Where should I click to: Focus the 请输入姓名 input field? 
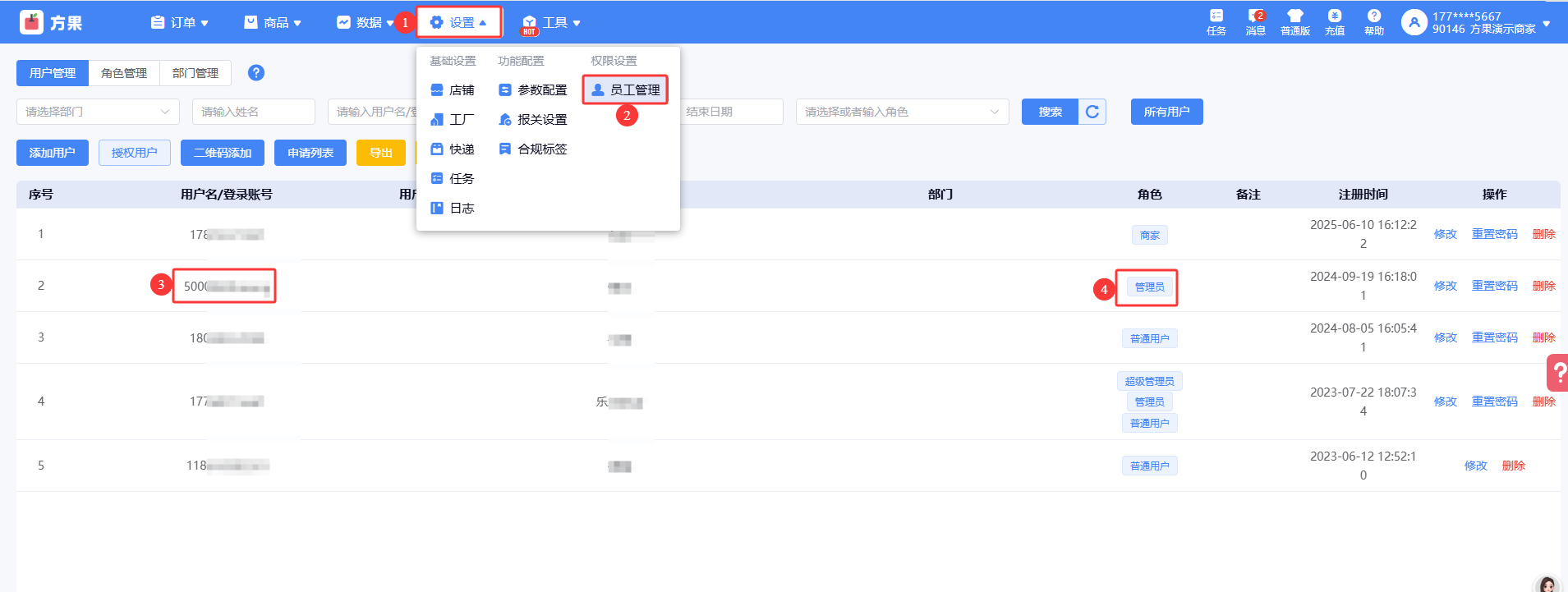pos(254,112)
